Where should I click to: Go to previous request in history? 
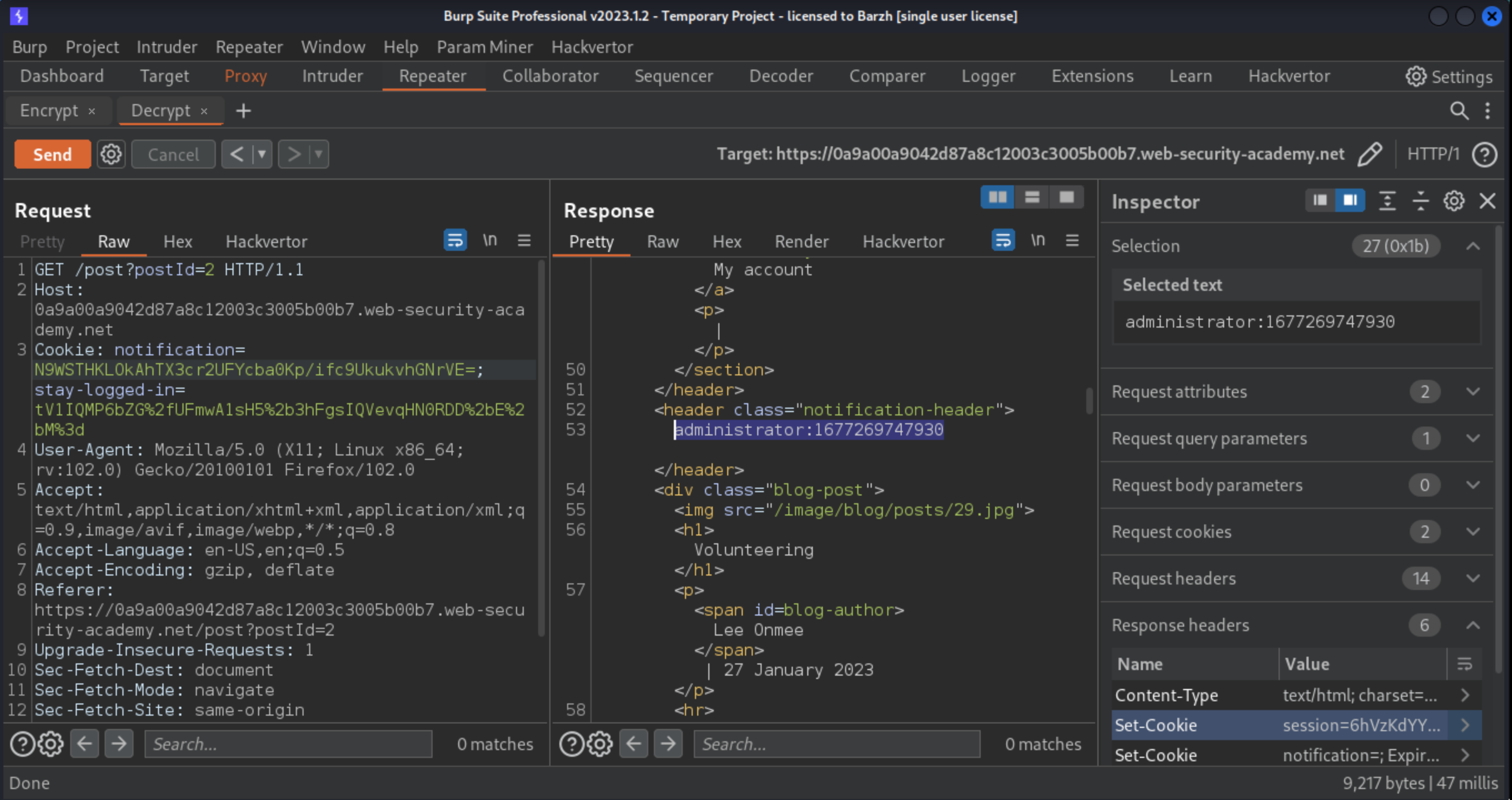[x=237, y=154]
